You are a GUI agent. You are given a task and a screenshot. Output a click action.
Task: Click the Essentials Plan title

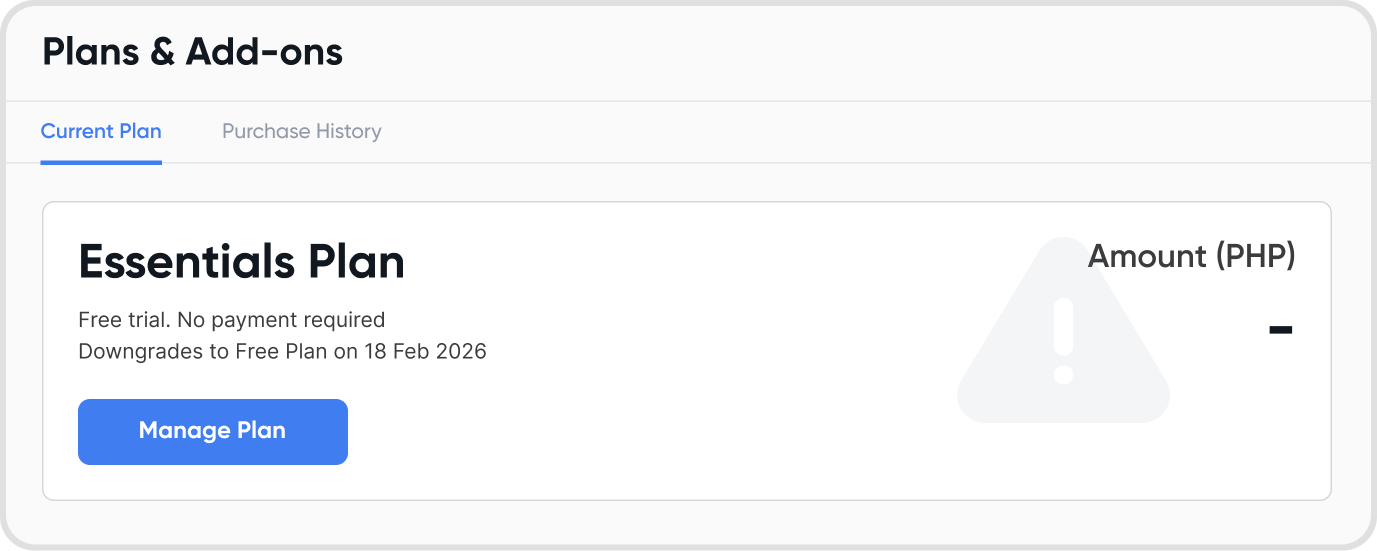pyautogui.click(x=241, y=262)
